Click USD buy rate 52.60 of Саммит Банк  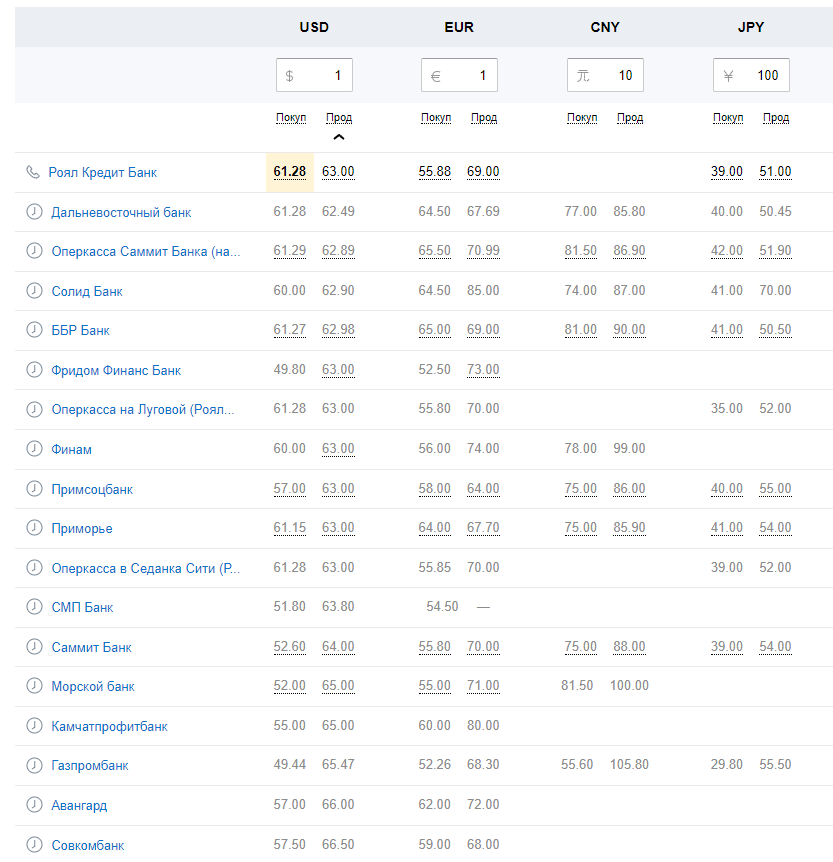click(290, 647)
